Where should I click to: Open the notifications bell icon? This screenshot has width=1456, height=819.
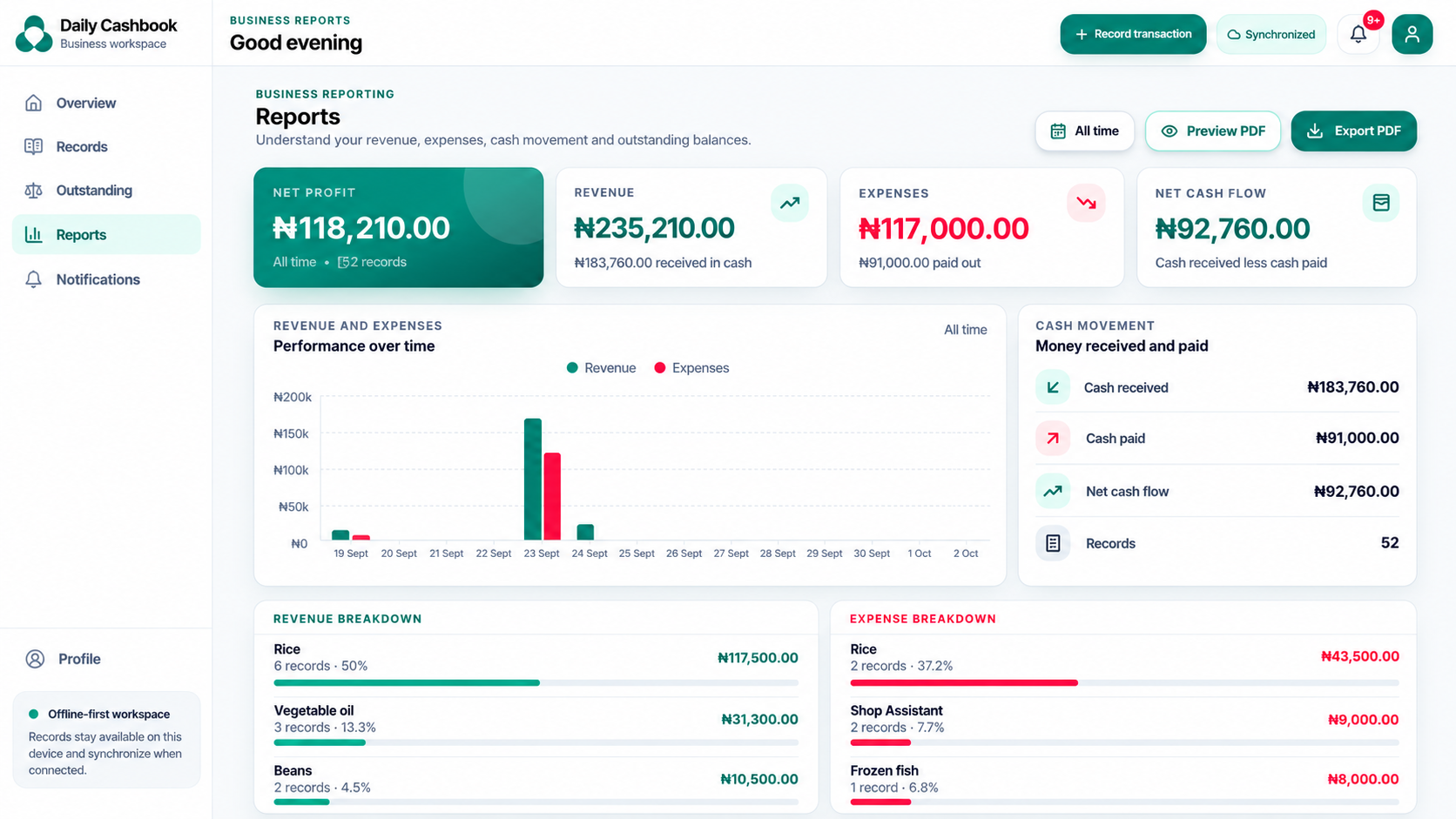pos(1358,34)
